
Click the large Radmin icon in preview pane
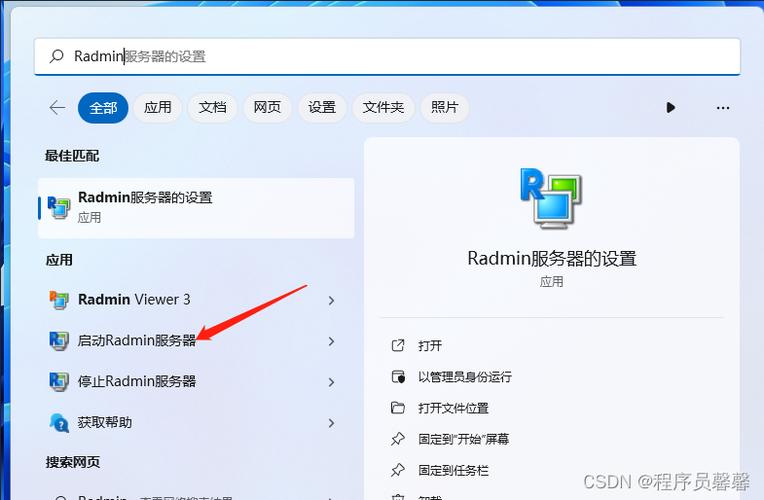pos(551,199)
